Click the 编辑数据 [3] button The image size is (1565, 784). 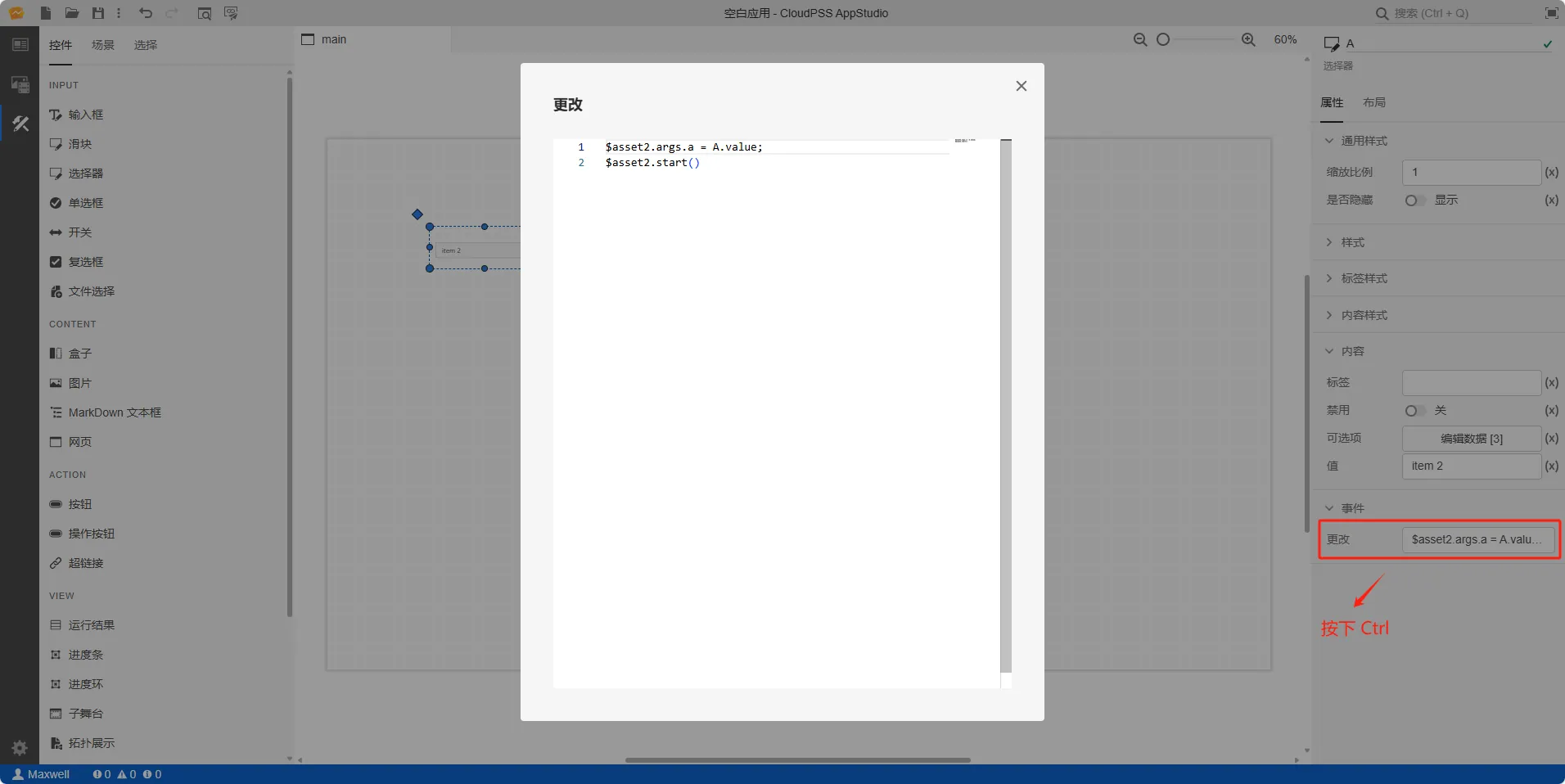coord(1471,439)
